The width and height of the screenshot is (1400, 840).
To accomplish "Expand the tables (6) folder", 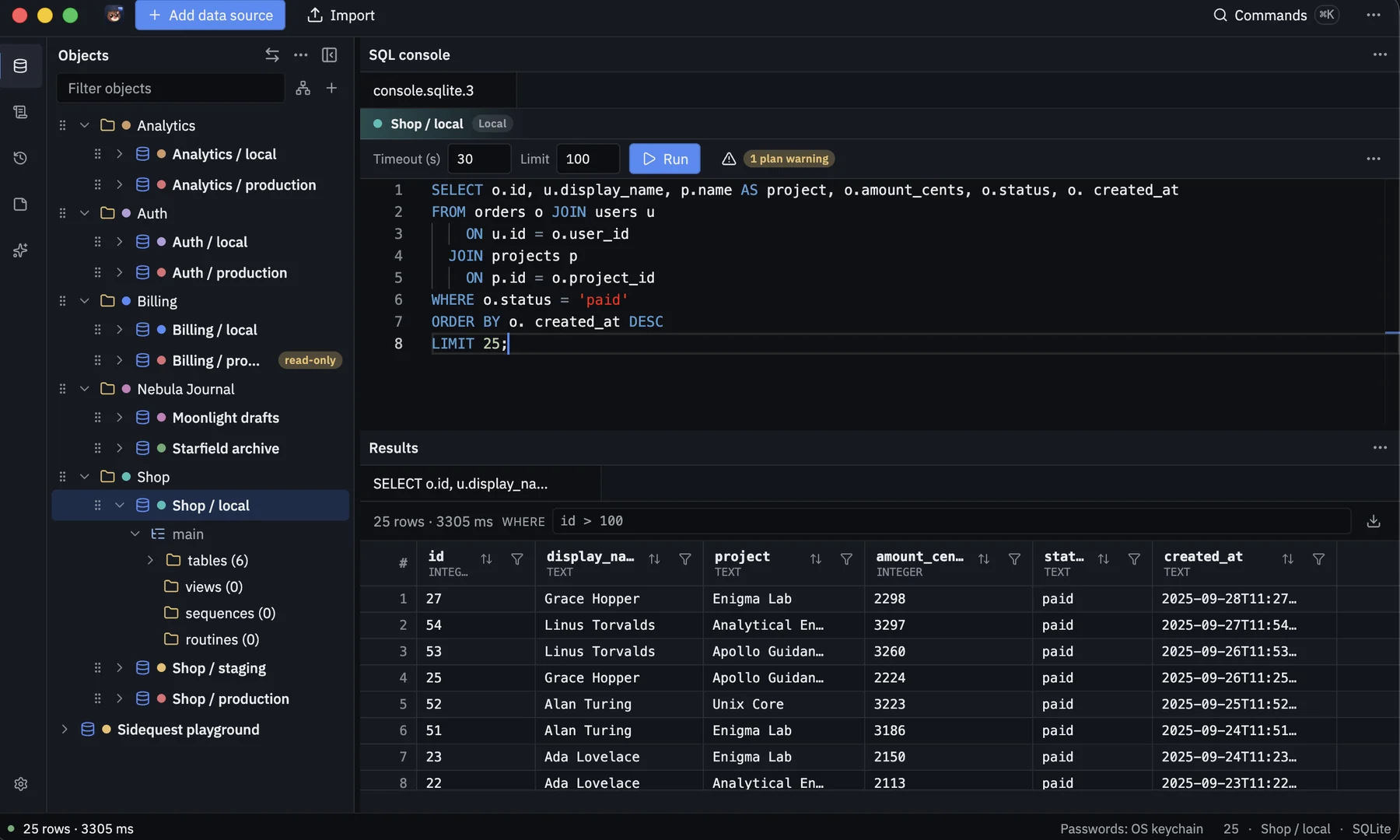I will [x=150, y=560].
